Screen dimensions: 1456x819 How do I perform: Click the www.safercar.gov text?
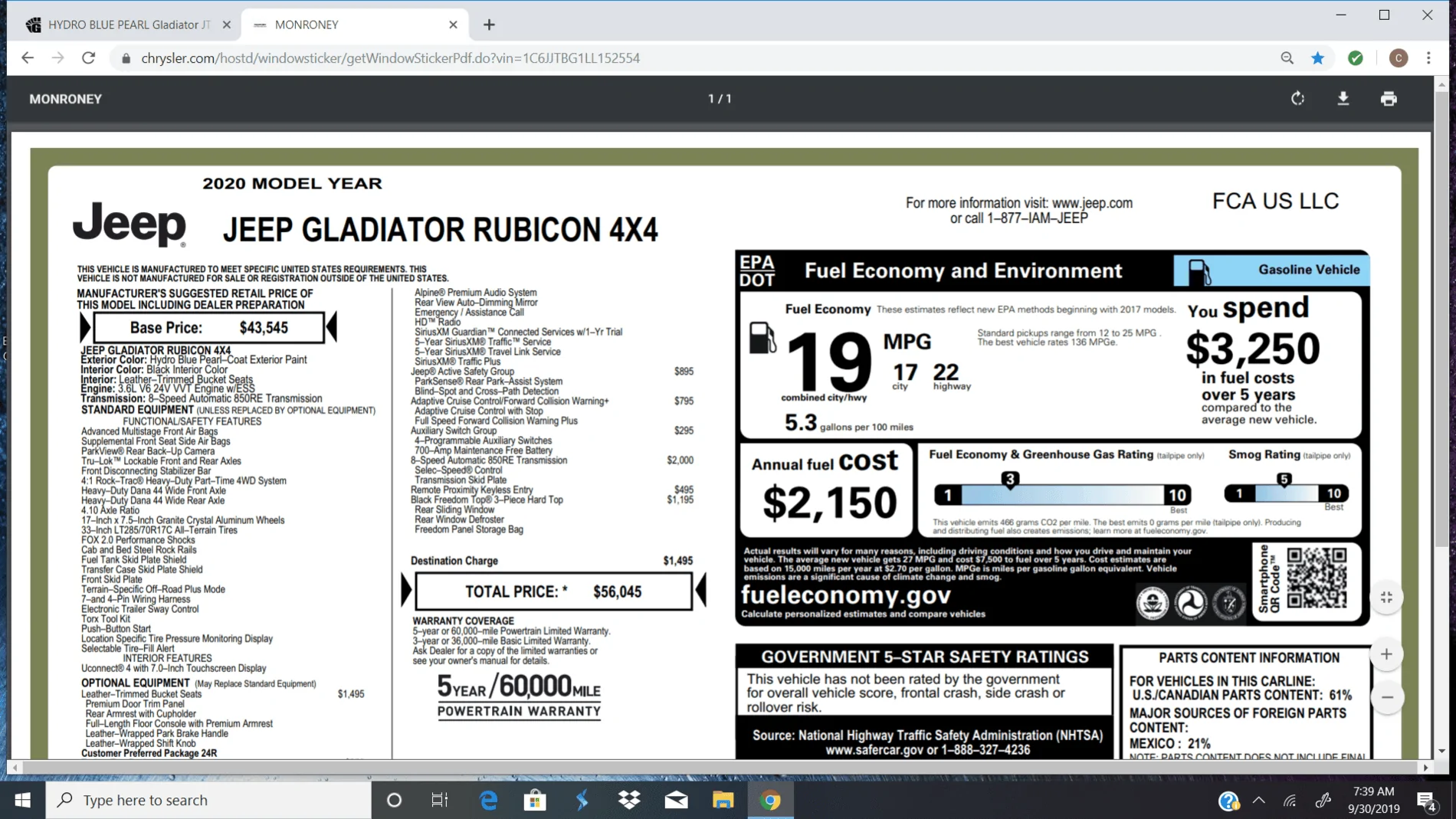pos(874,750)
